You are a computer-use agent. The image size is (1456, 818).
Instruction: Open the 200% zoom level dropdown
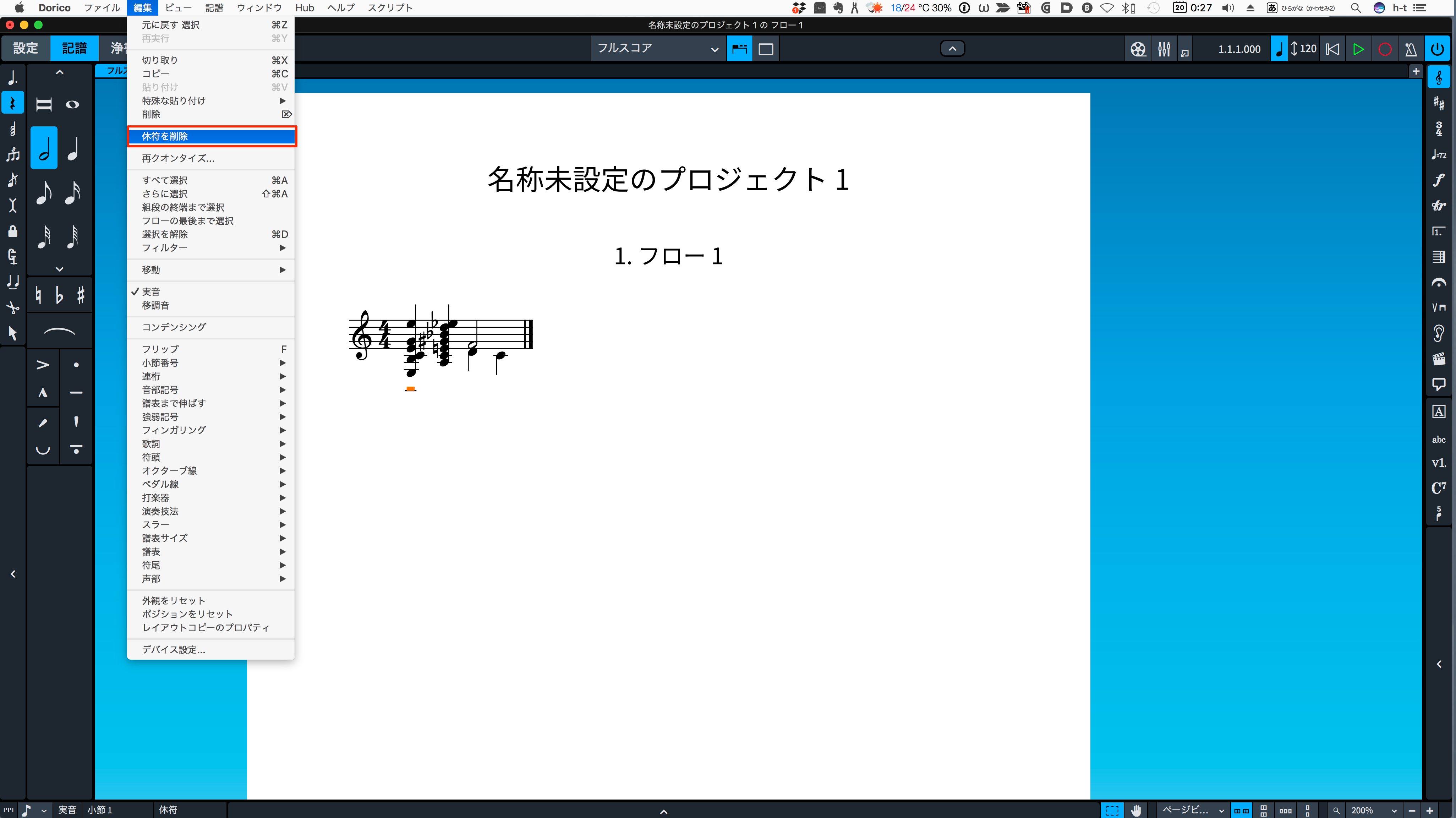1374,810
